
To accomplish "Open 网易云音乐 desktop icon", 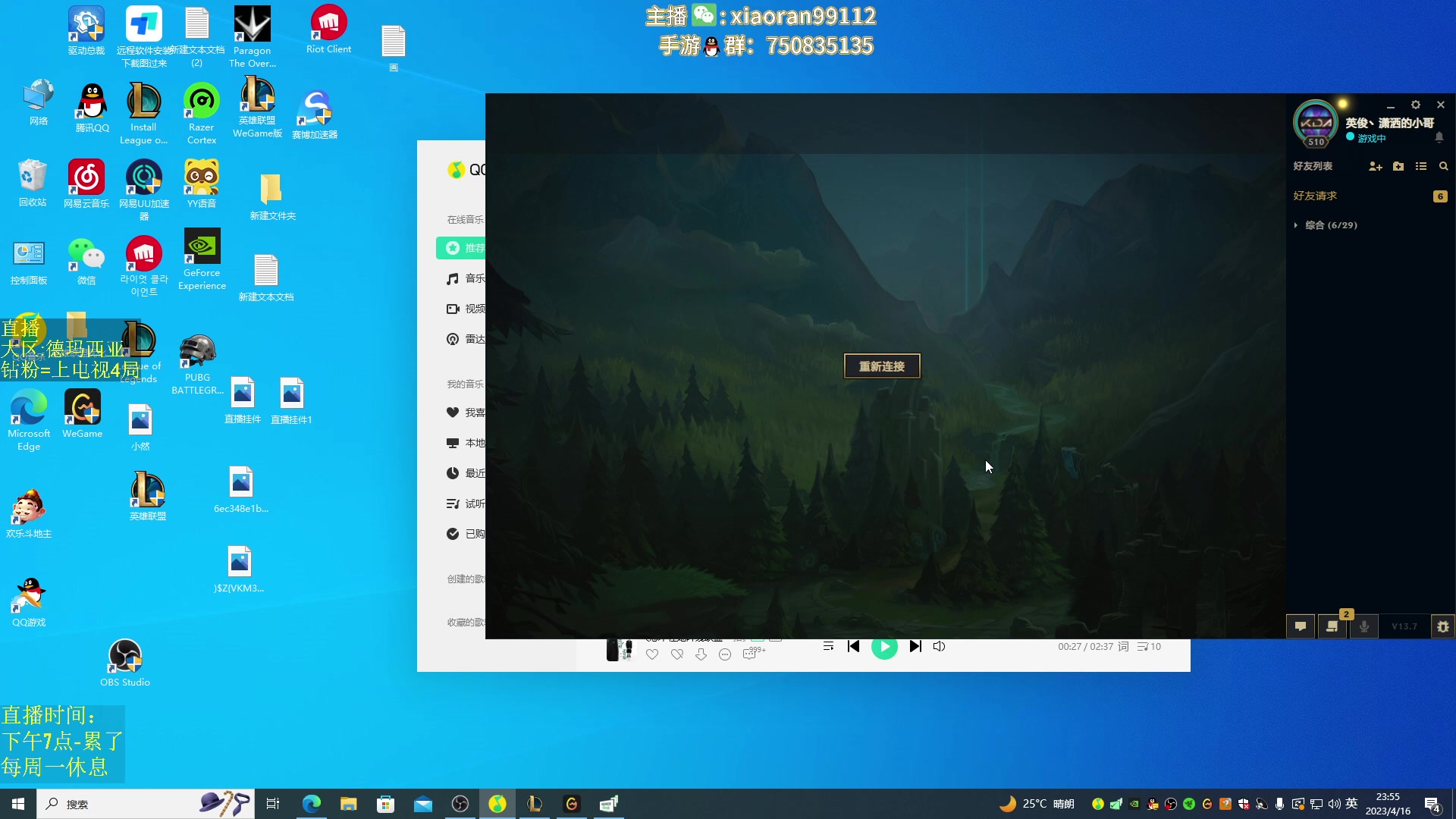I will [x=86, y=184].
